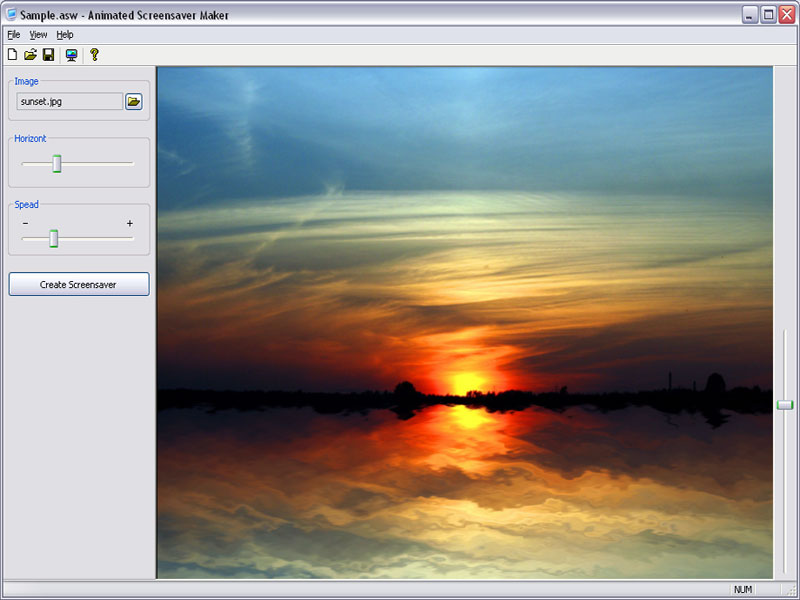Click the vertical horizon slider beside preview
The width and height of the screenshot is (800, 600).
click(x=785, y=405)
